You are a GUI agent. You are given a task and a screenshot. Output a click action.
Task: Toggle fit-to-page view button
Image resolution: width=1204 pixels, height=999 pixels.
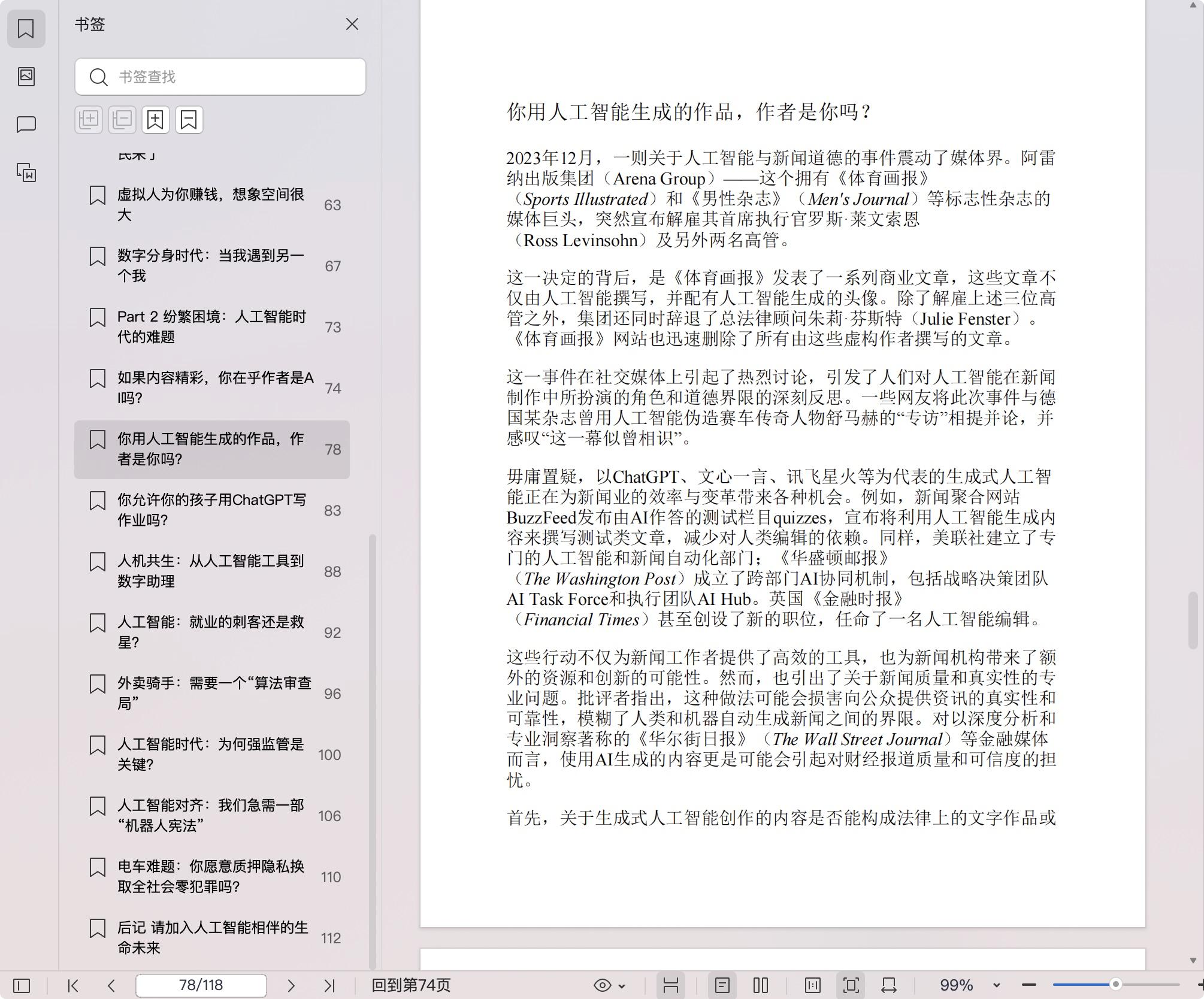click(851, 985)
